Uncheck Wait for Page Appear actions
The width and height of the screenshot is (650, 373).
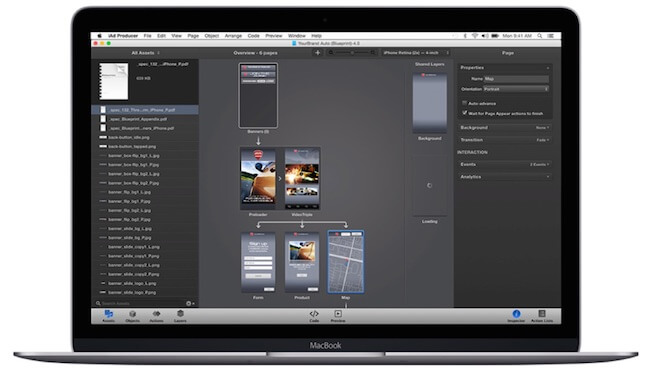click(x=464, y=113)
